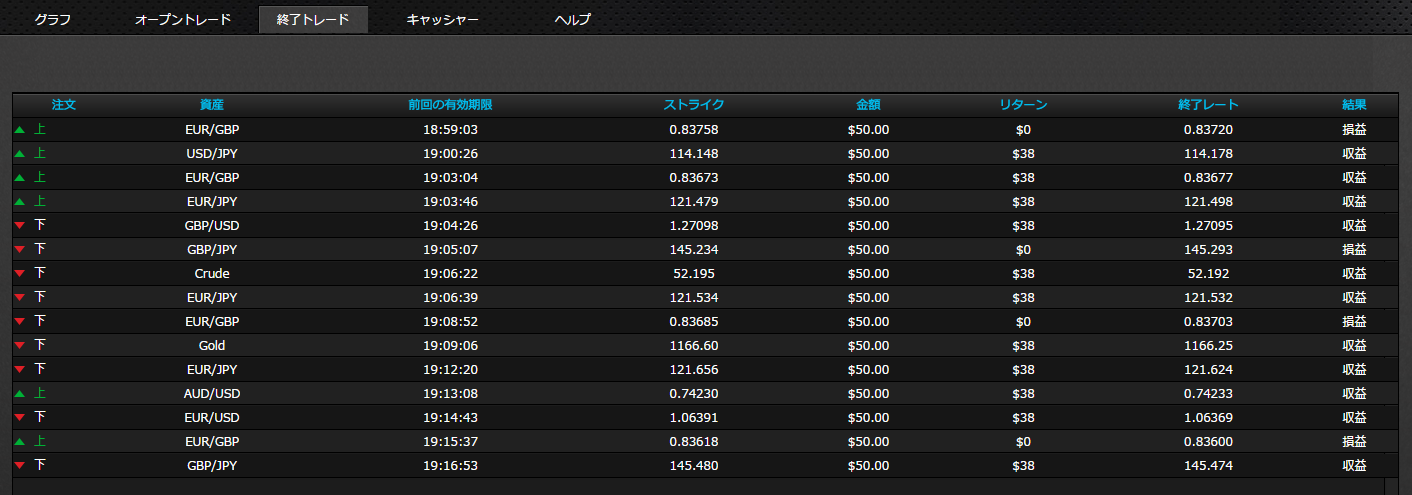This screenshot has height=495, width=1412.
Task: Sort by the 金額 column header
Action: pyautogui.click(x=868, y=105)
